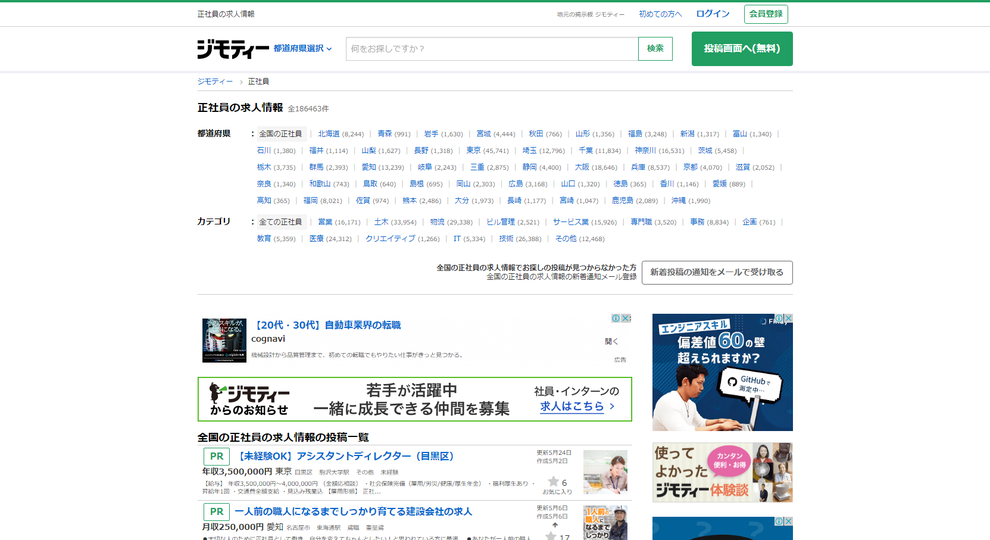Click the 開く arrow on cognavi ad
990x540 pixels.
coord(611,341)
